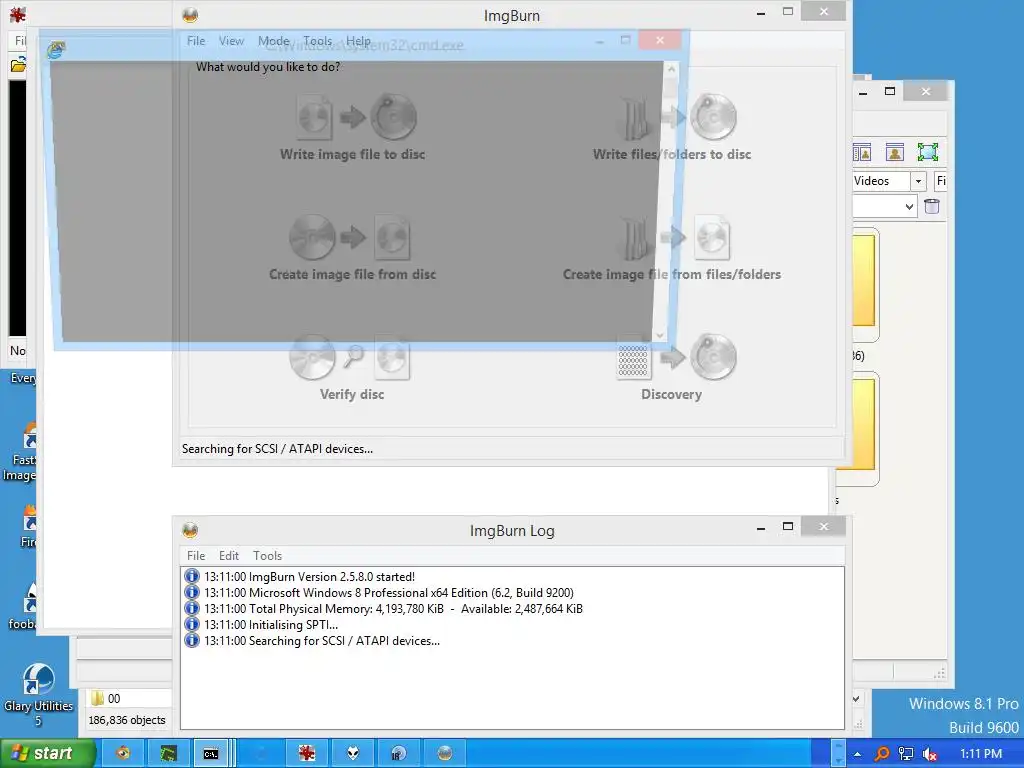Click info icon beside 'ImgBurn Version' log line
The image size is (1024, 768).
click(191, 577)
